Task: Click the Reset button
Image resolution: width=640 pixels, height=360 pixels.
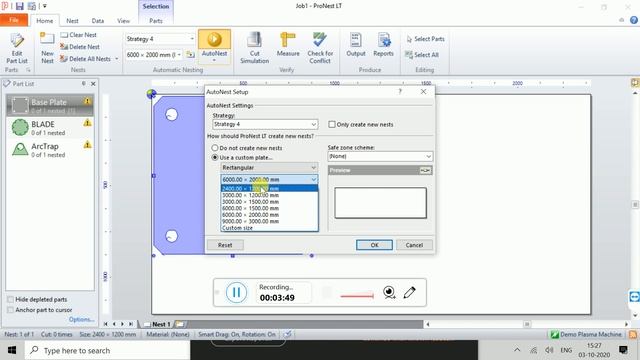Action: (x=225, y=245)
